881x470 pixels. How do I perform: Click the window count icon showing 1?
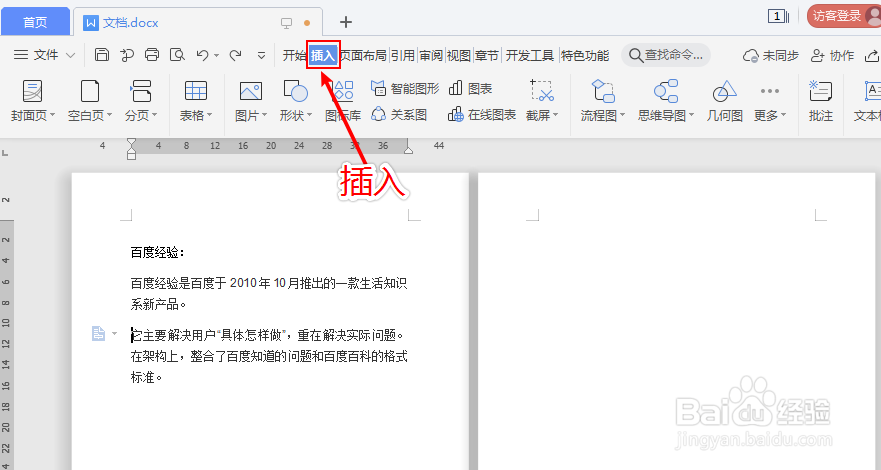[778, 16]
